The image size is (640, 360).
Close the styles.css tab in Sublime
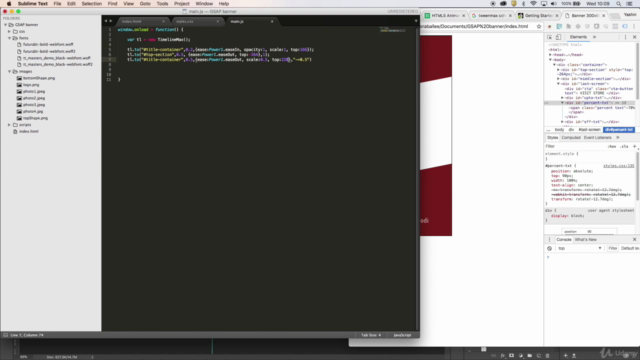(x=218, y=21)
